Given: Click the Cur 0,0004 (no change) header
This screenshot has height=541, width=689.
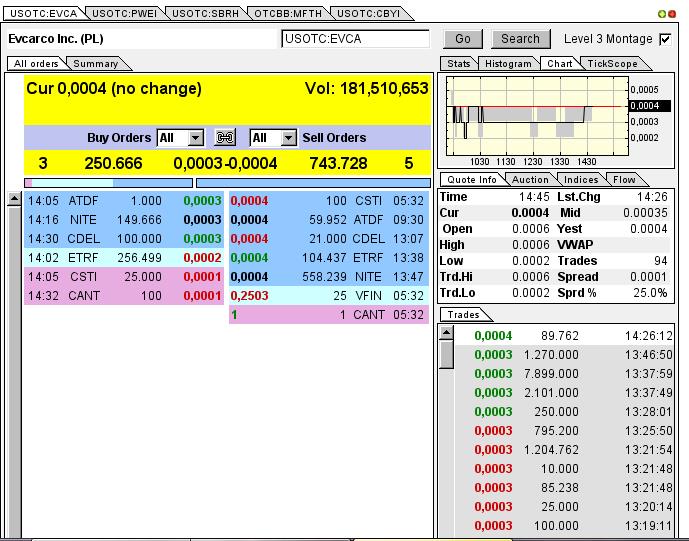Looking at the screenshot, I should coord(114,88).
